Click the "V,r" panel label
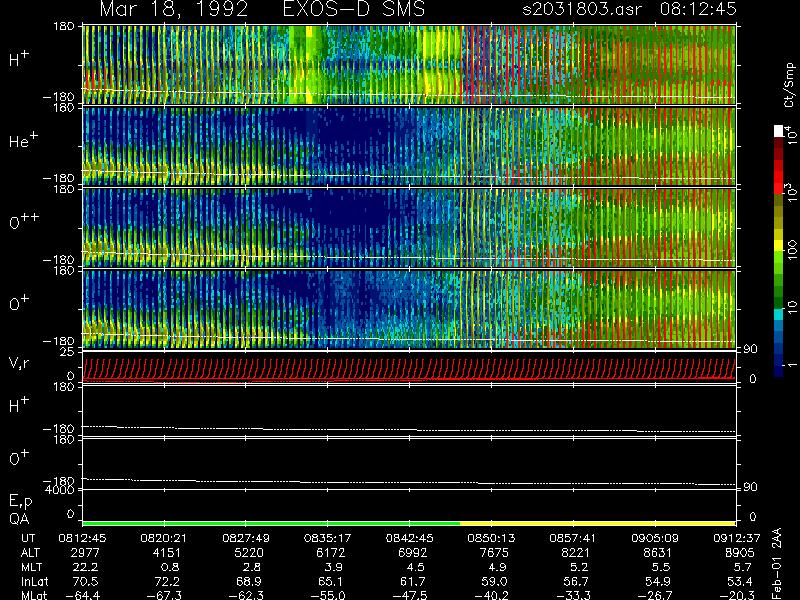800x600 pixels. pos(19,363)
